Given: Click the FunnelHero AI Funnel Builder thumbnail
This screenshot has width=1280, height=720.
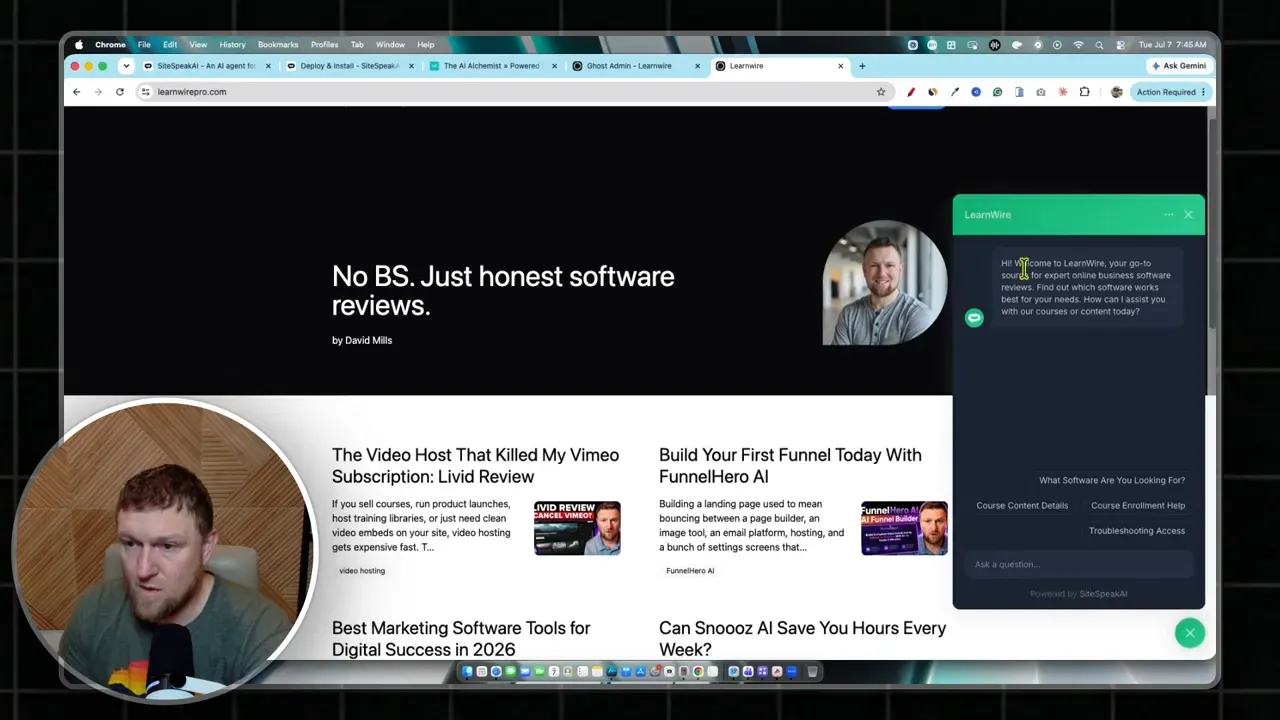Looking at the screenshot, I should tap(904, 528).
